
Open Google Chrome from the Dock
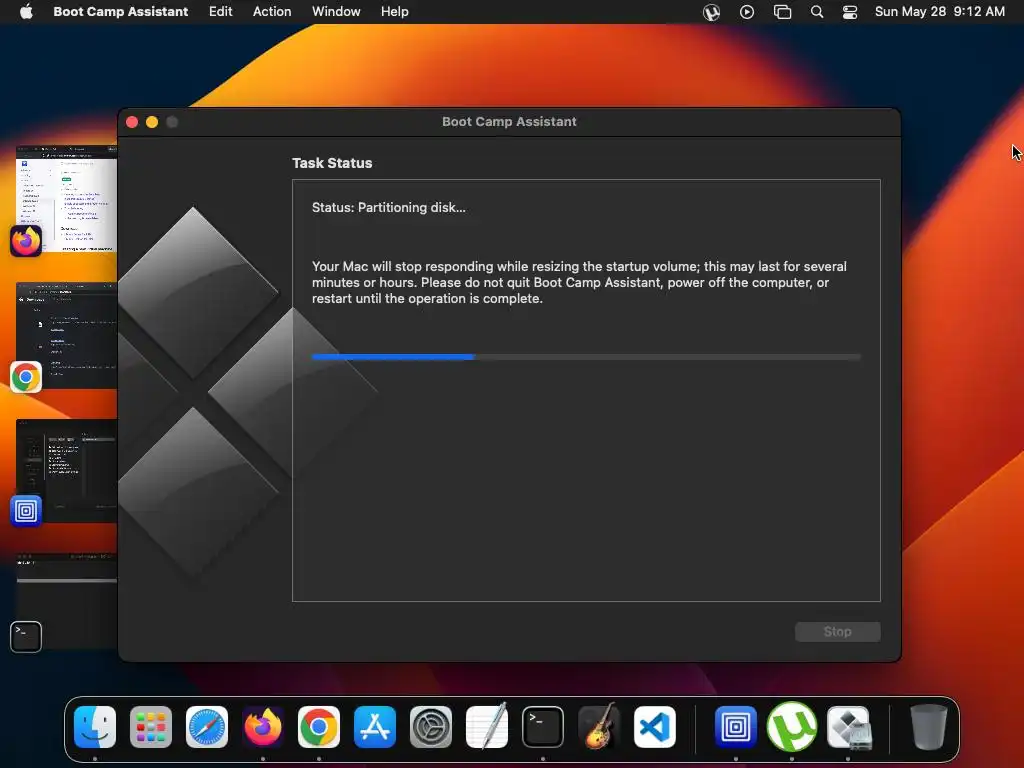coord(319,727)
